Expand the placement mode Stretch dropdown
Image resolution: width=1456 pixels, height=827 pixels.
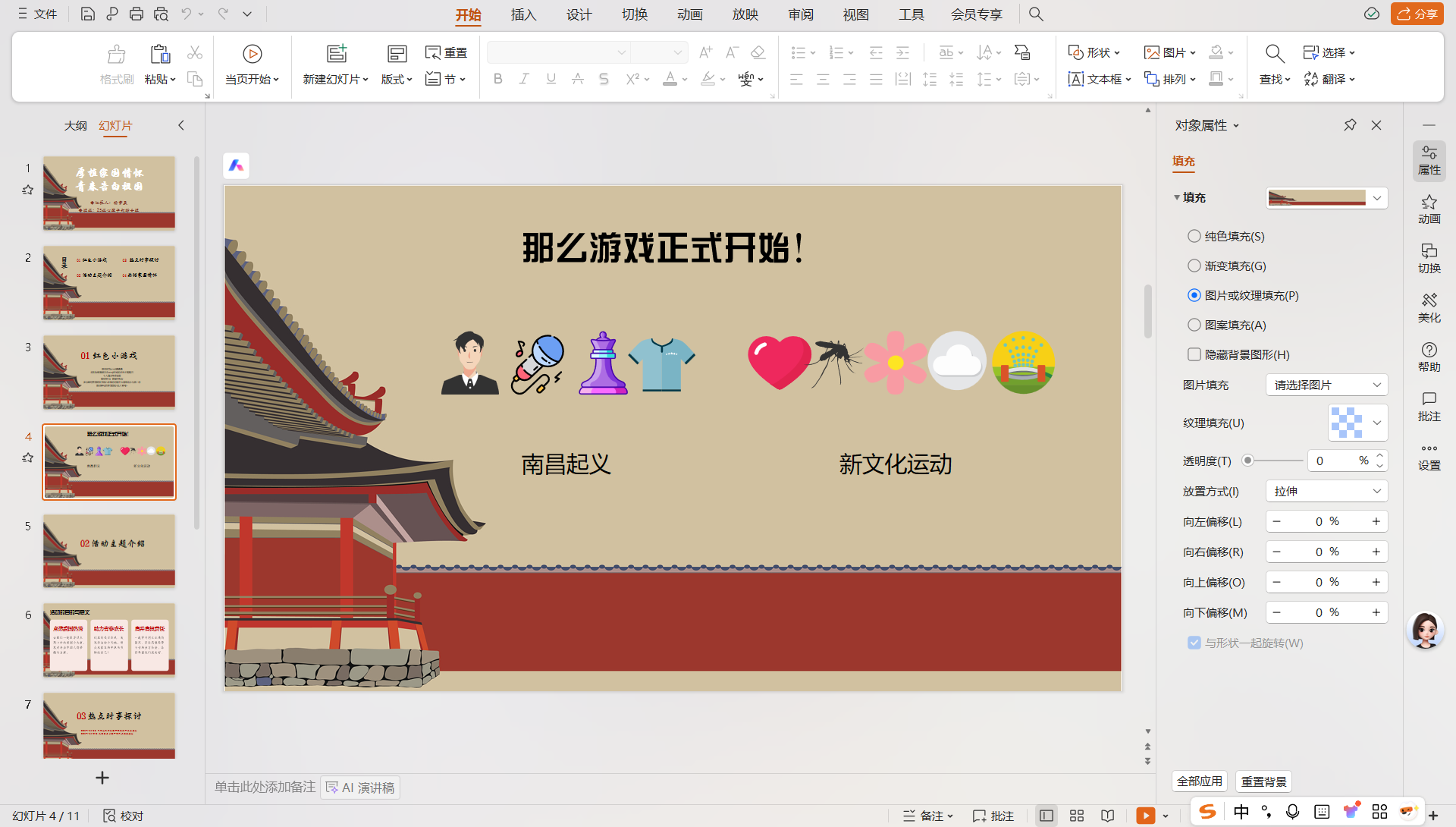1326,491
